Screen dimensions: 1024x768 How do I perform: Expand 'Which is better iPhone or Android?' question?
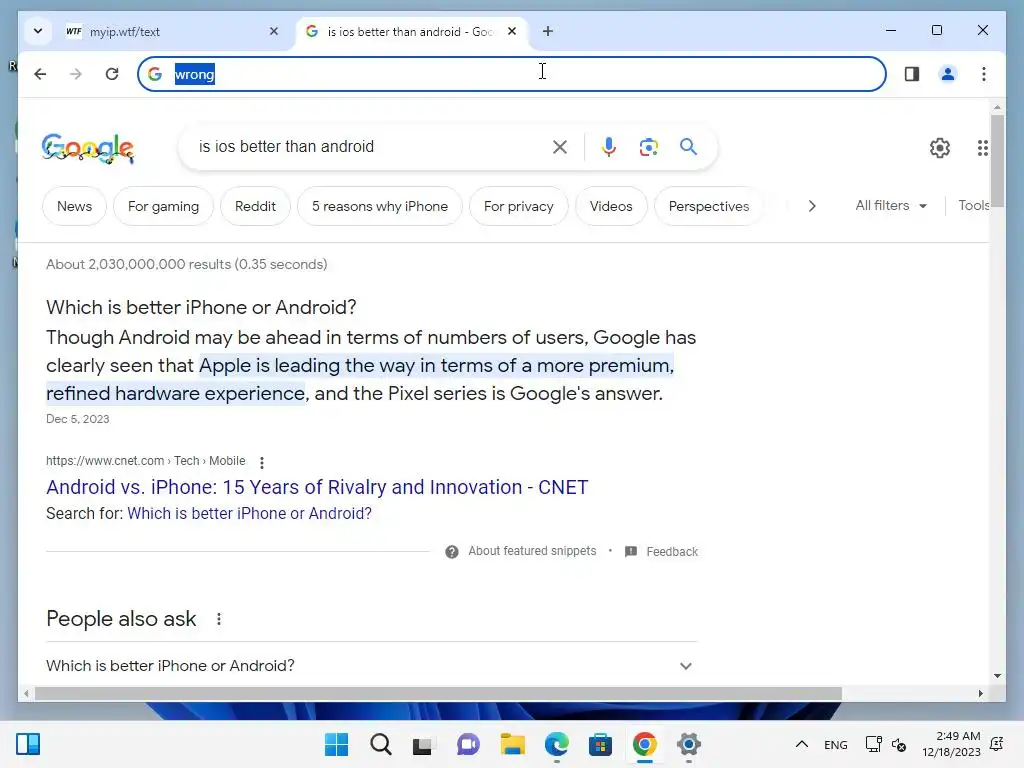pyautogui.click(x=372, y=665)
